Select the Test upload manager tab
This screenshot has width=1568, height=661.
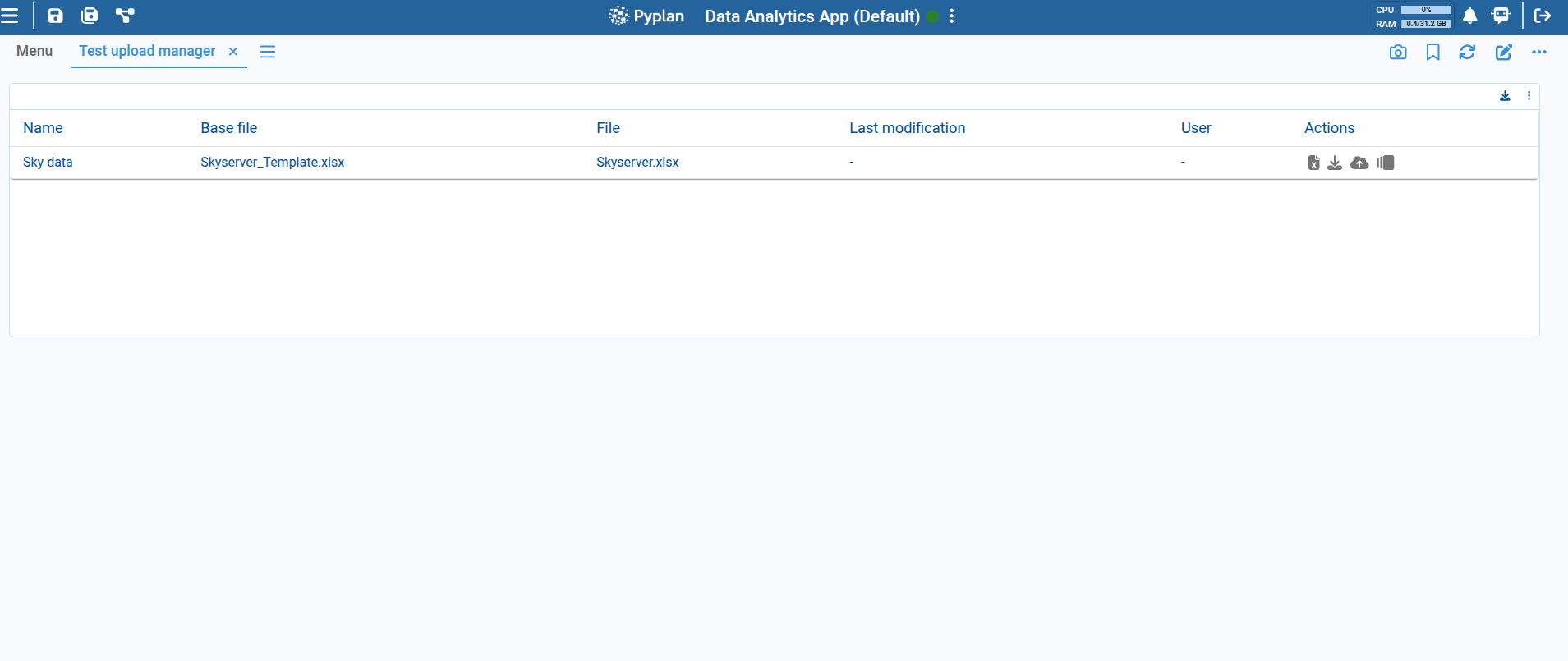[x=147, y=51]
